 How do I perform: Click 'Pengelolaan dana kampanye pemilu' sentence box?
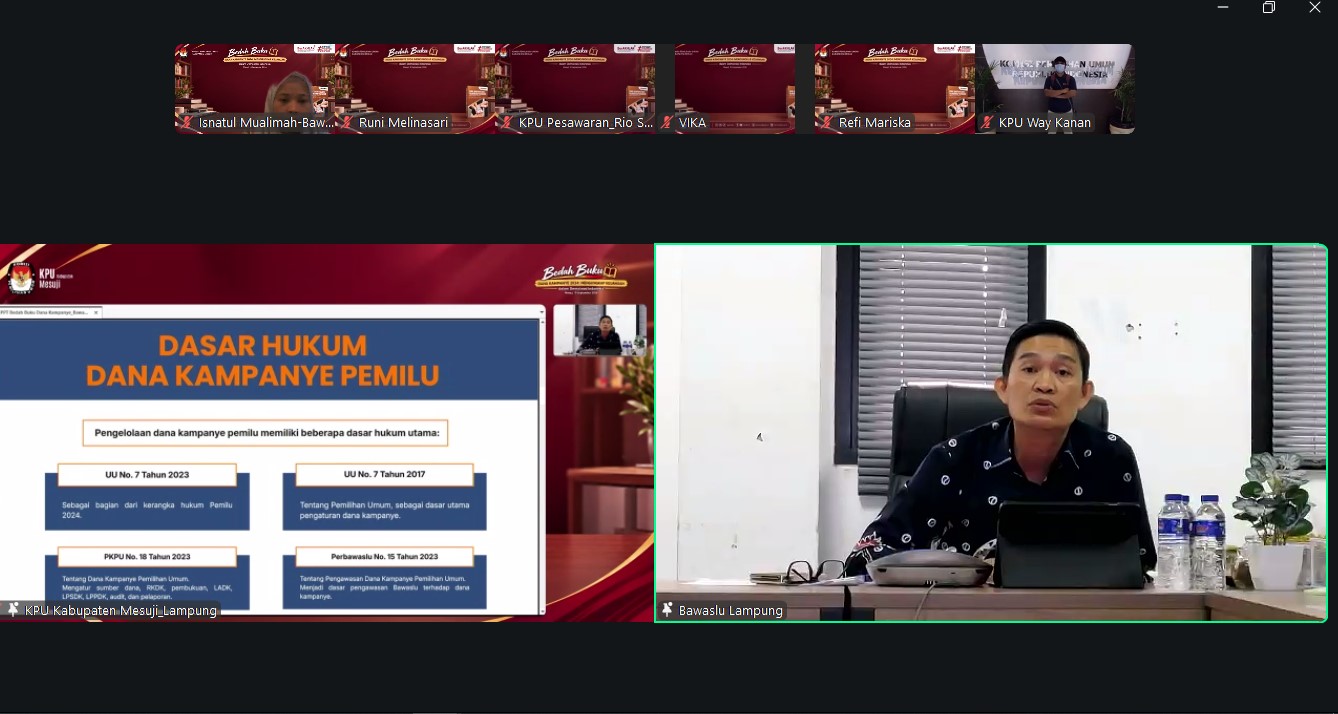tap(265, 433)
